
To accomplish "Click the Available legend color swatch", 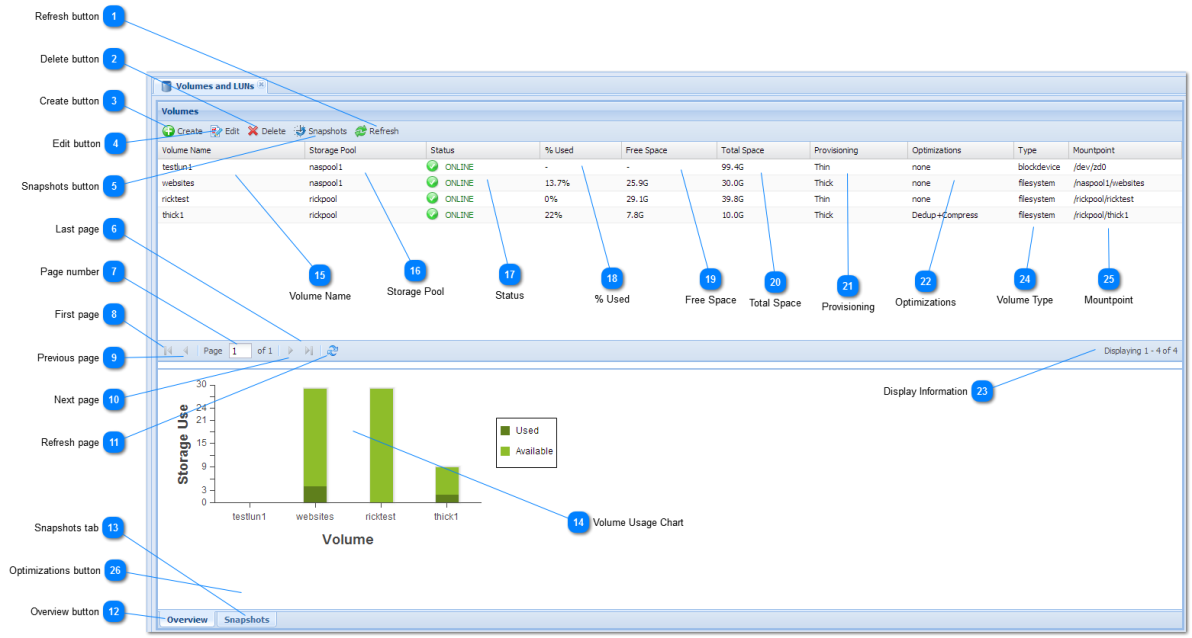I will pos(506,451).
